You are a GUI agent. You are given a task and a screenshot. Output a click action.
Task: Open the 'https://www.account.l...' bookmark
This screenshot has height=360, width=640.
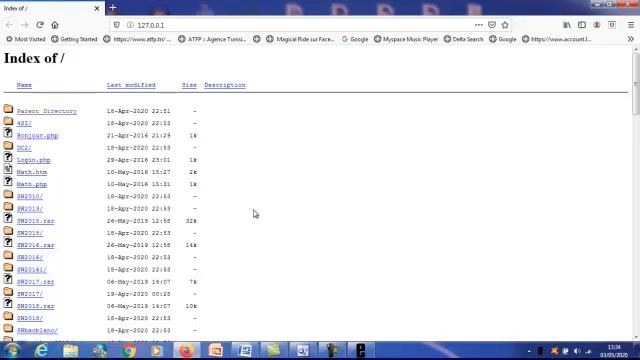557,39
